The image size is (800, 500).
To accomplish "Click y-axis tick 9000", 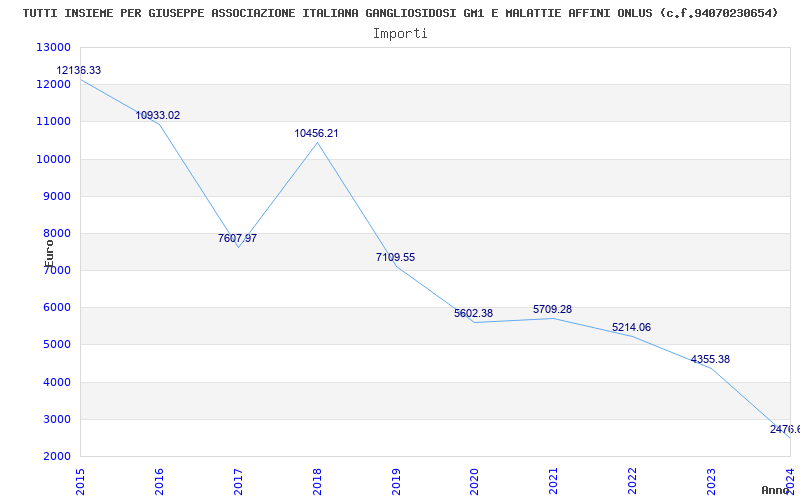I will (56, 196).
